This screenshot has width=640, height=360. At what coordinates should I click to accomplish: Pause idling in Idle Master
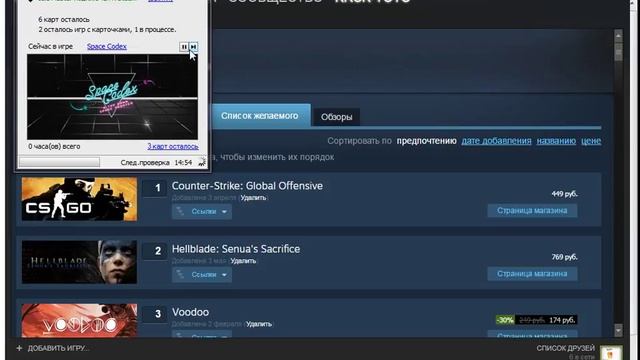[x=184, y=47]
